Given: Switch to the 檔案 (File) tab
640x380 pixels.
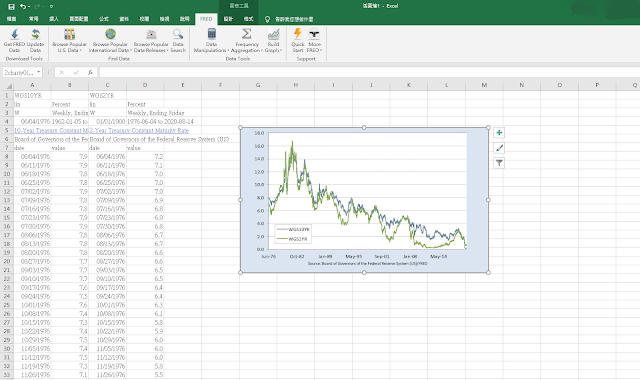Looking at the screenshot, I should [x=11, y=19].
